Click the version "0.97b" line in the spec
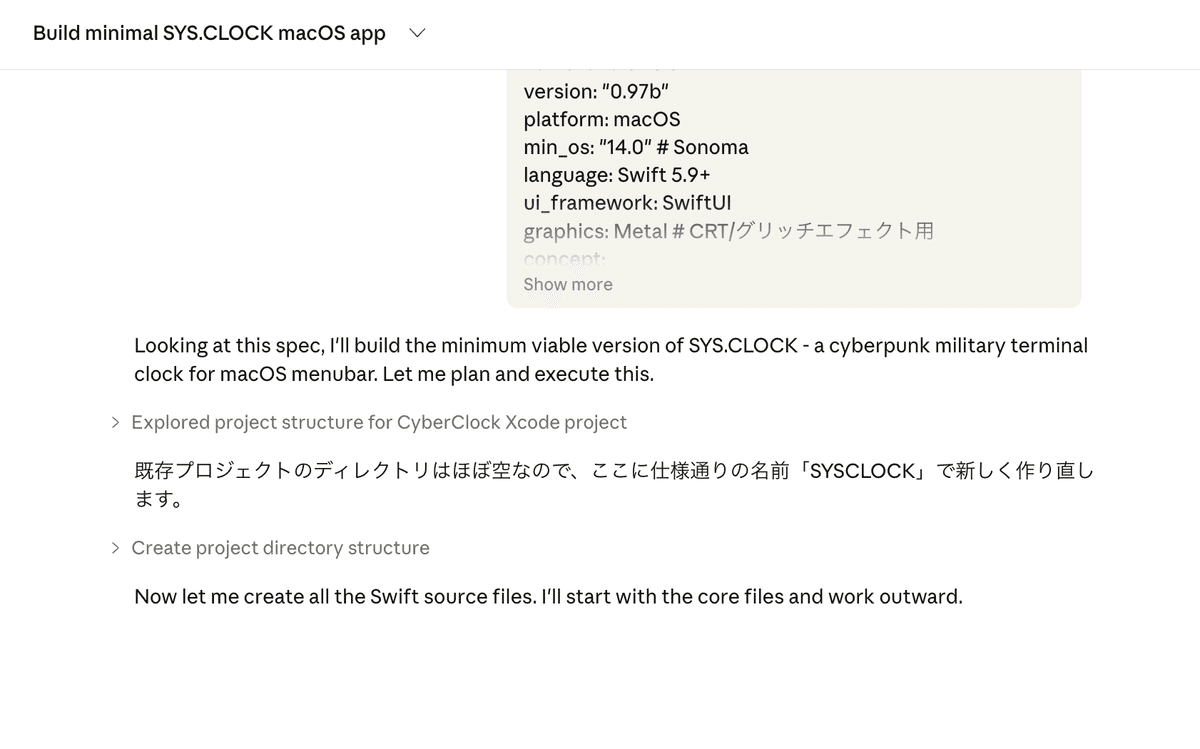 click(596, 91)
